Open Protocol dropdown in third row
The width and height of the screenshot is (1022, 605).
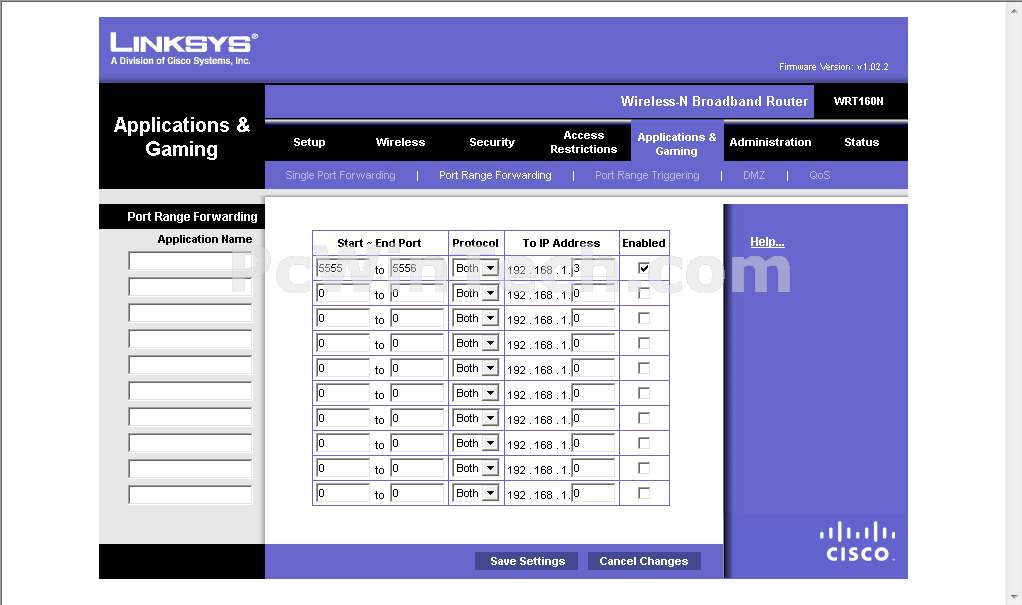476,318
